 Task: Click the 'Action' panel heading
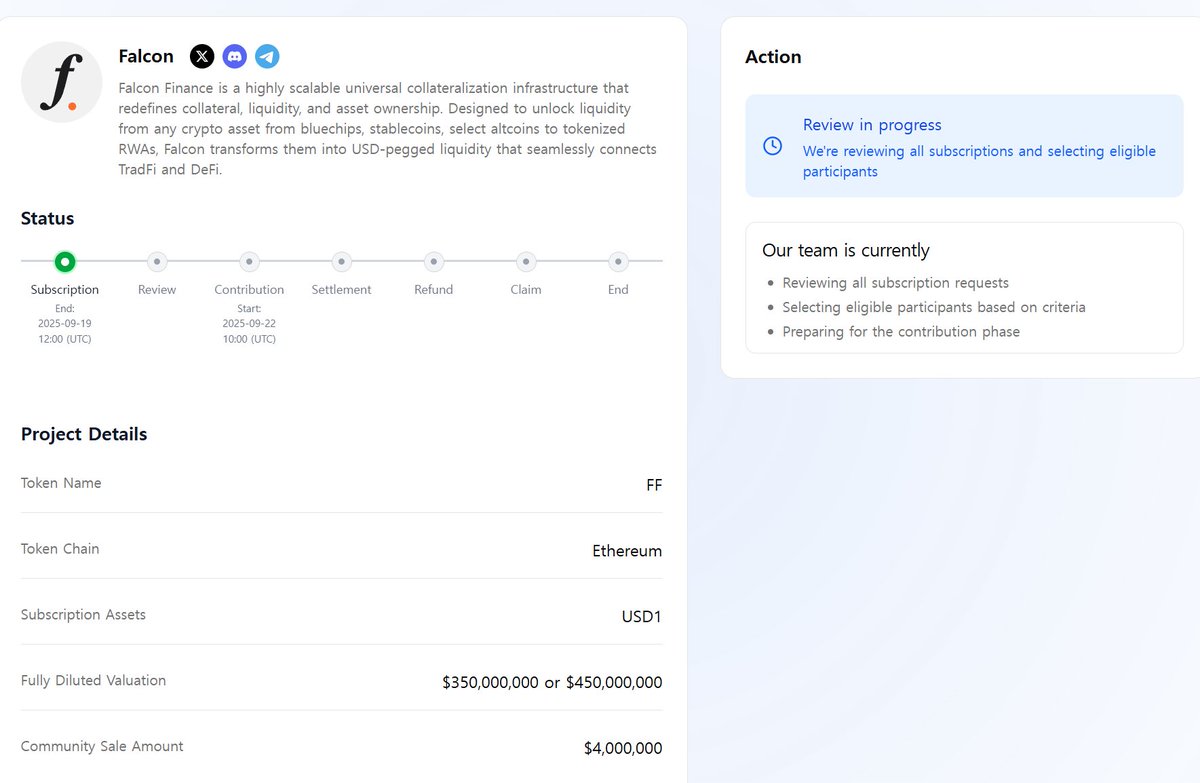(x=773, y=57)
